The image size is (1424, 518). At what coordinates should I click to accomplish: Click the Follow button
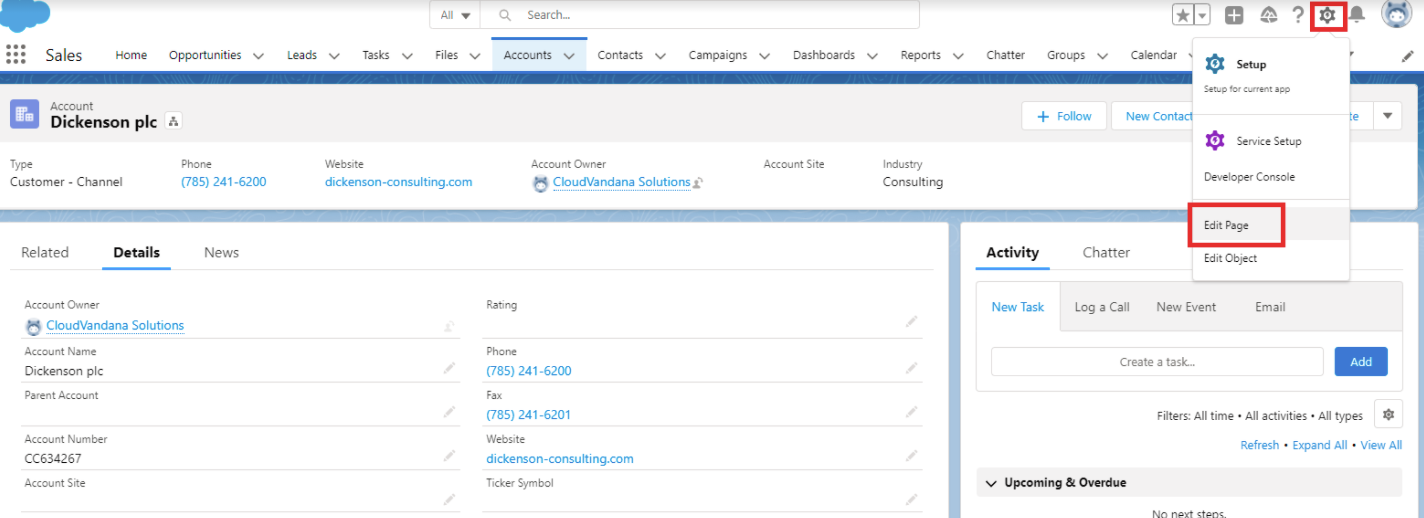[1064, 116]
